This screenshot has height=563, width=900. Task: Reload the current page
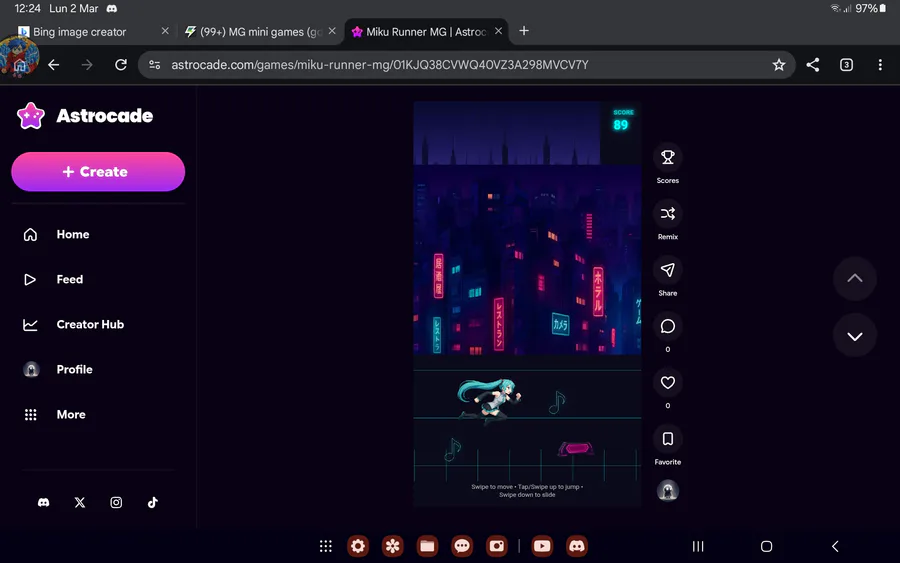(121, 65)
